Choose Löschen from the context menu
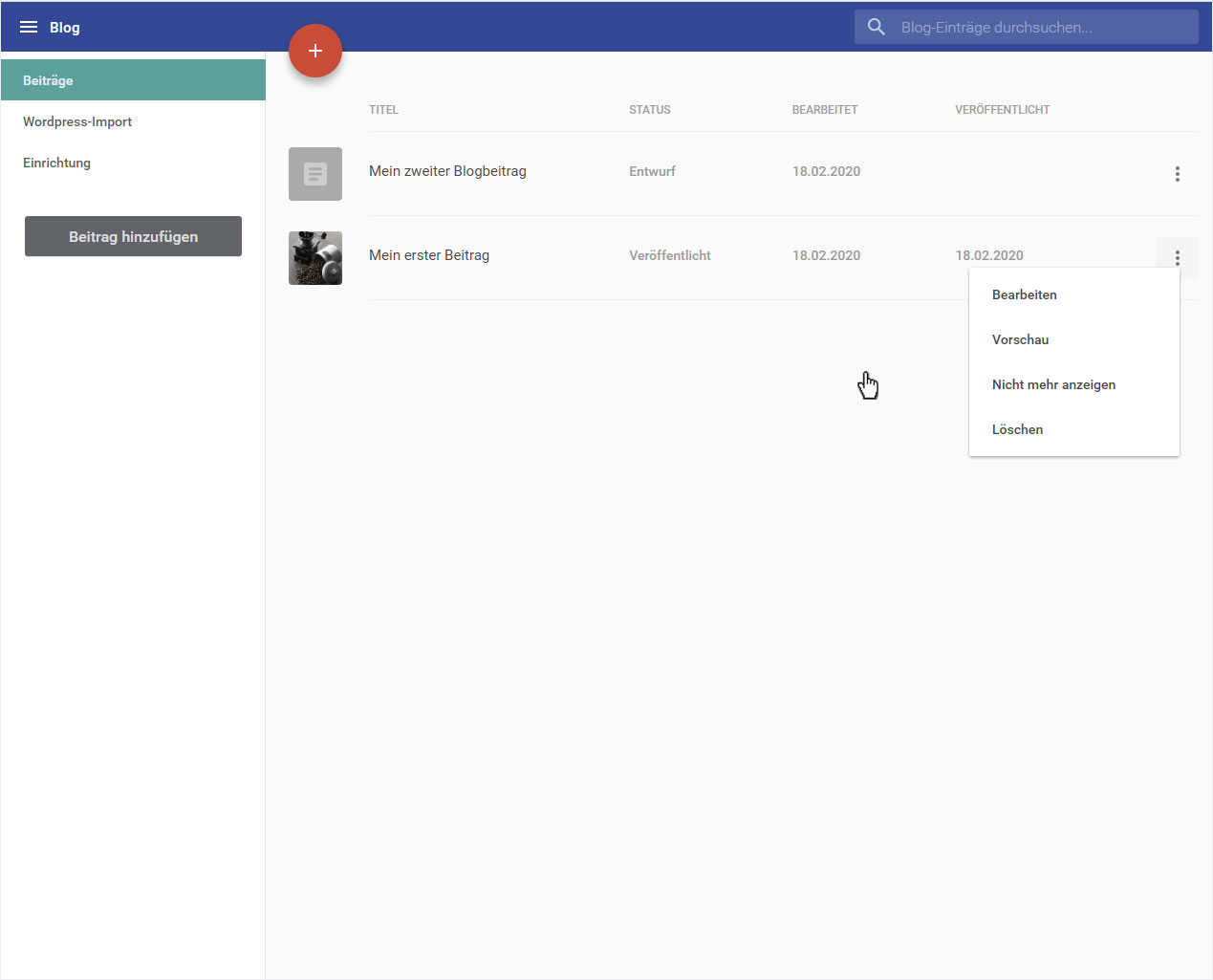Viewport: 1213px width, 980px height. (1074, 429)
